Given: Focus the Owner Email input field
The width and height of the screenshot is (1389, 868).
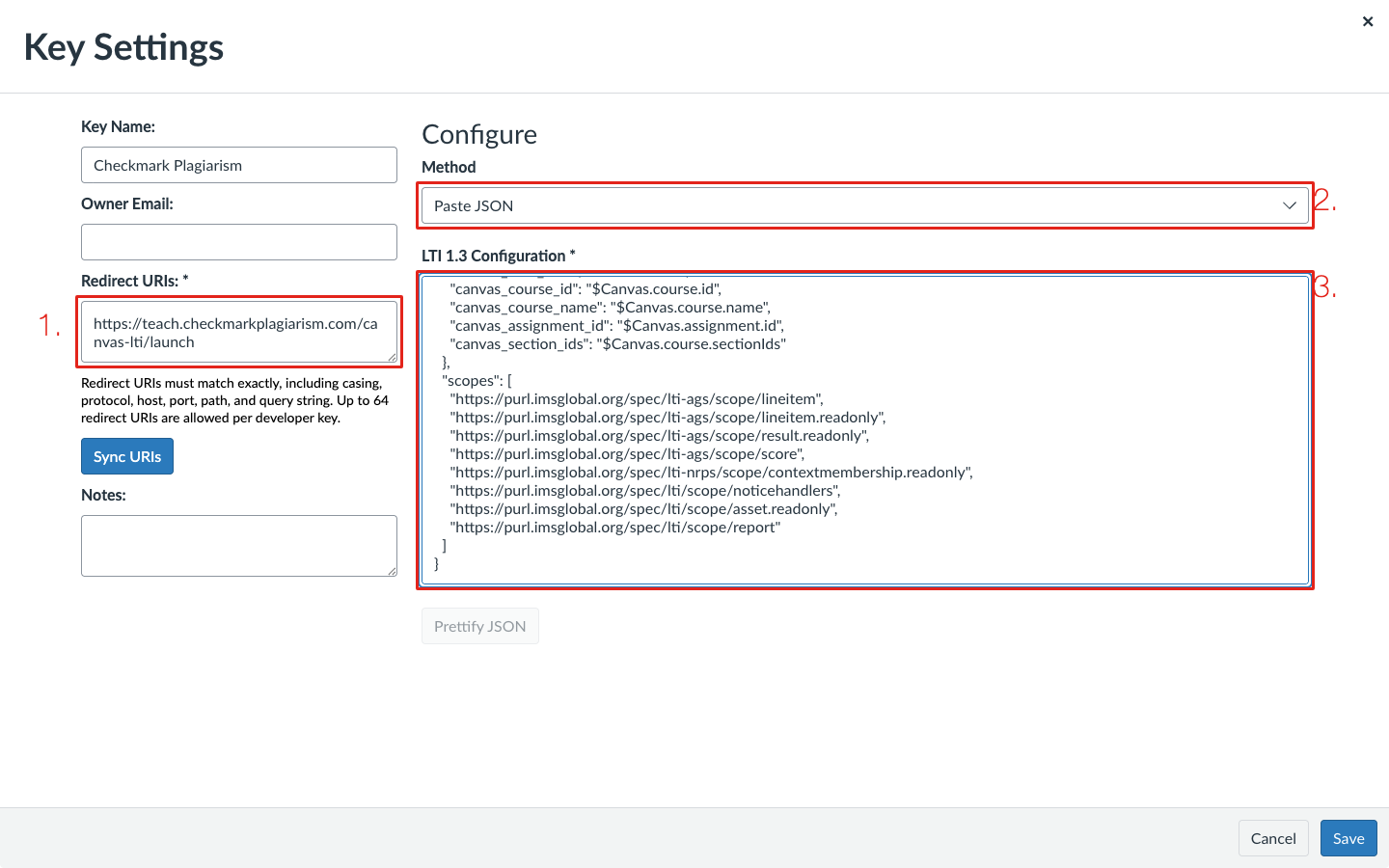Looking at the screenshot, I should [x=239, y=242].
